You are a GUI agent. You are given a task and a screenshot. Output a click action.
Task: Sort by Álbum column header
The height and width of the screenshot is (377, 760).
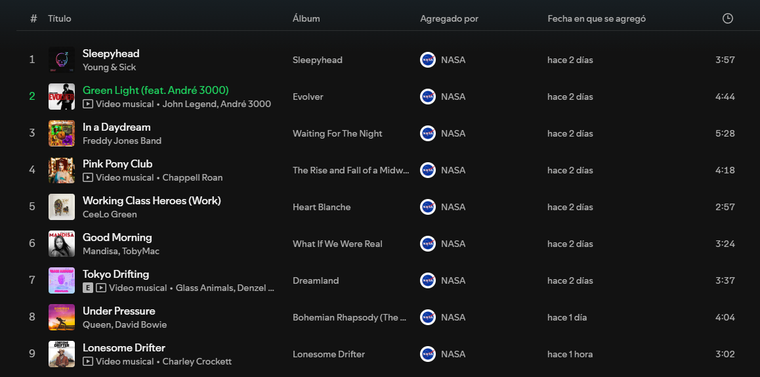[x=306, y=19]
